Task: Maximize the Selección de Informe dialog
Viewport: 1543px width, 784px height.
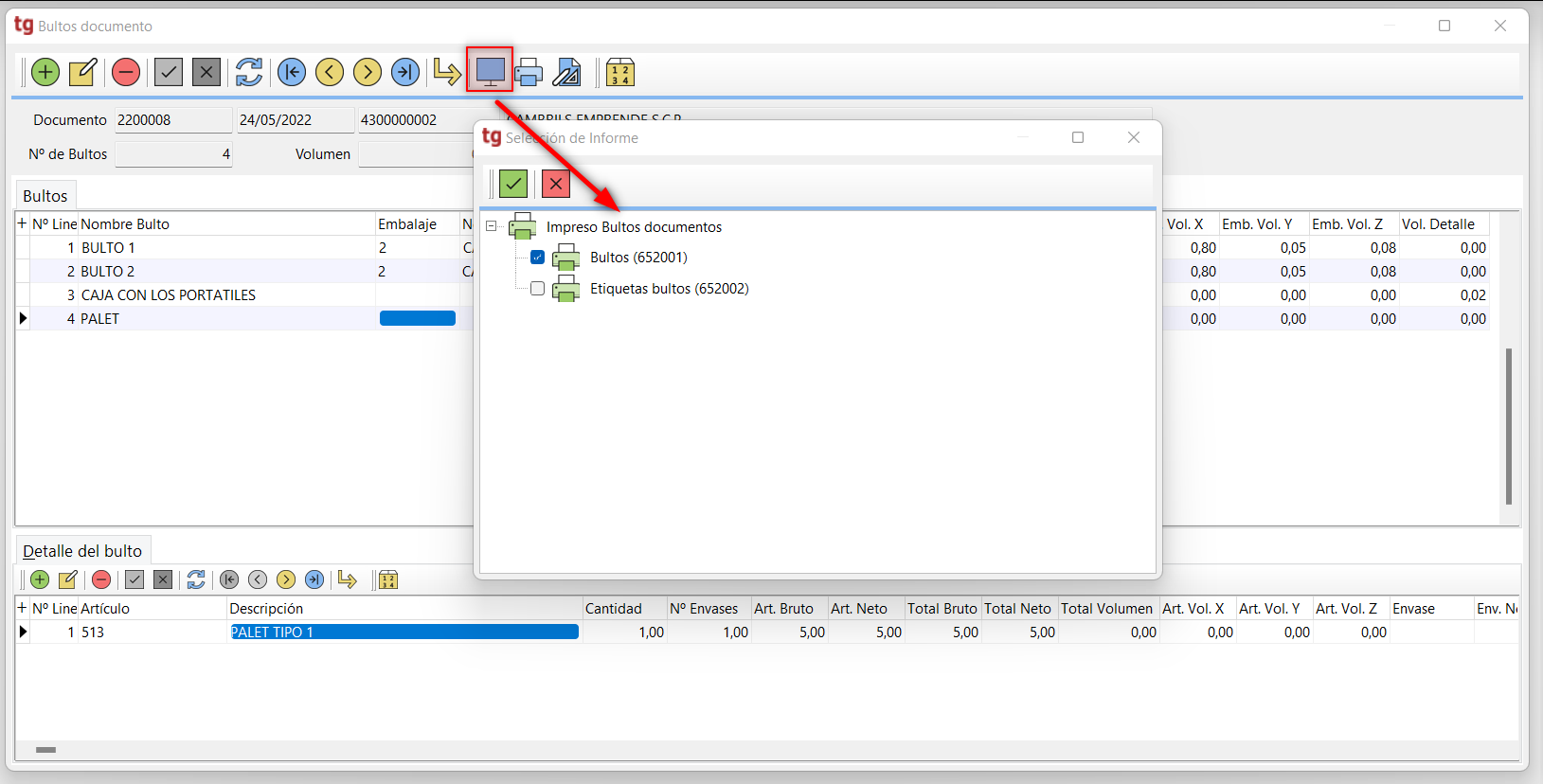Action: pyautogui.click(x=1078, y=137)
